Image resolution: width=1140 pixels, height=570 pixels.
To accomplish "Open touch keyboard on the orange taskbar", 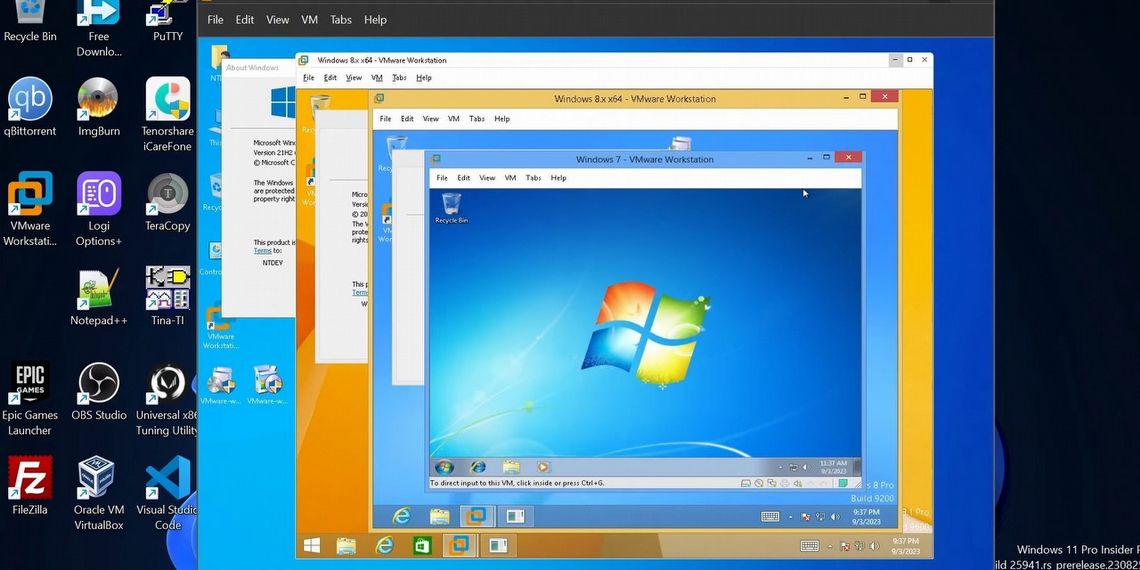I will click(809, 545).
